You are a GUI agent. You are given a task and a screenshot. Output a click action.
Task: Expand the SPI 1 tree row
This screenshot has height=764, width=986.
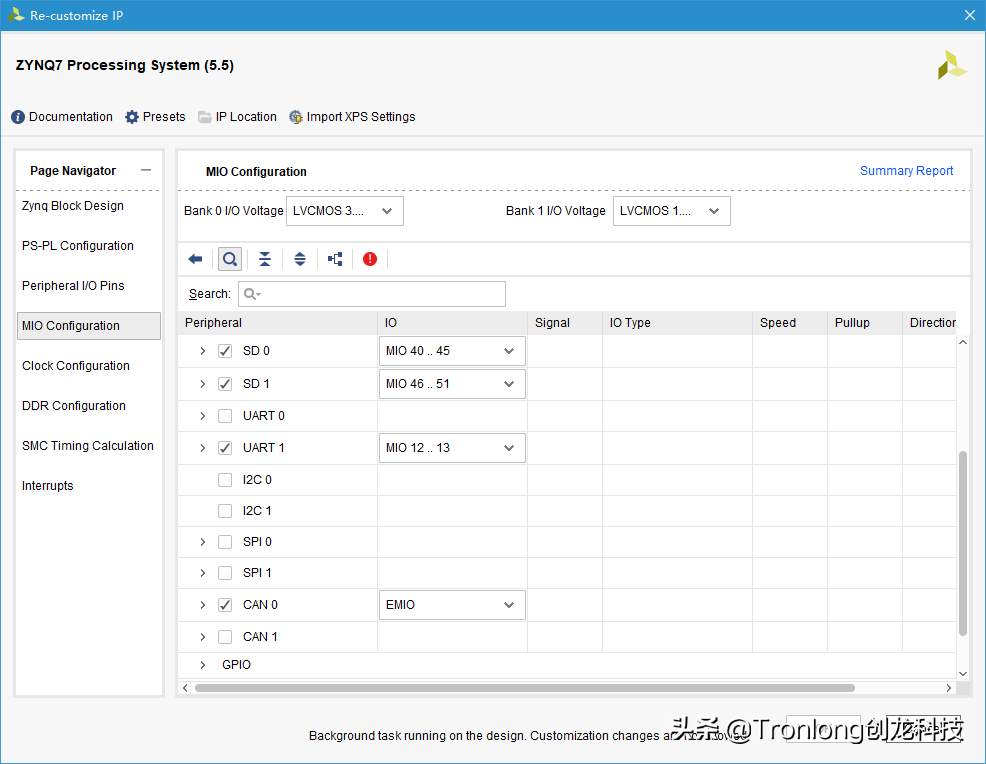pos(202,573)
